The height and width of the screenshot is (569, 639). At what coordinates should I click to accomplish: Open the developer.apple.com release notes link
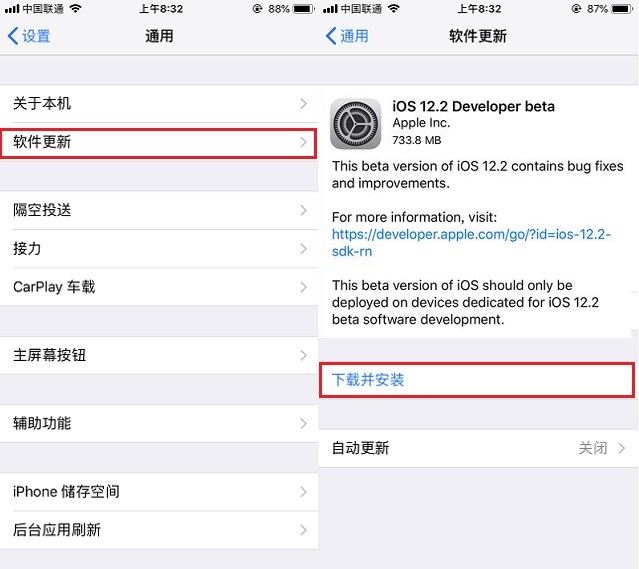tap(471, 243)
